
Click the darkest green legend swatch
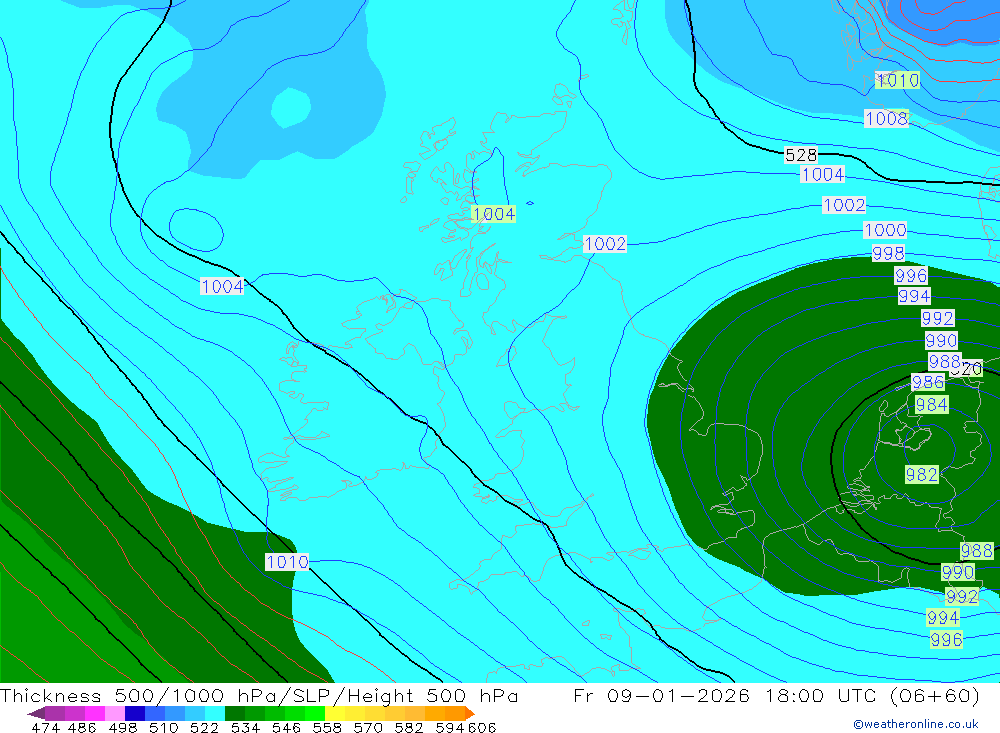coord(235,713)
